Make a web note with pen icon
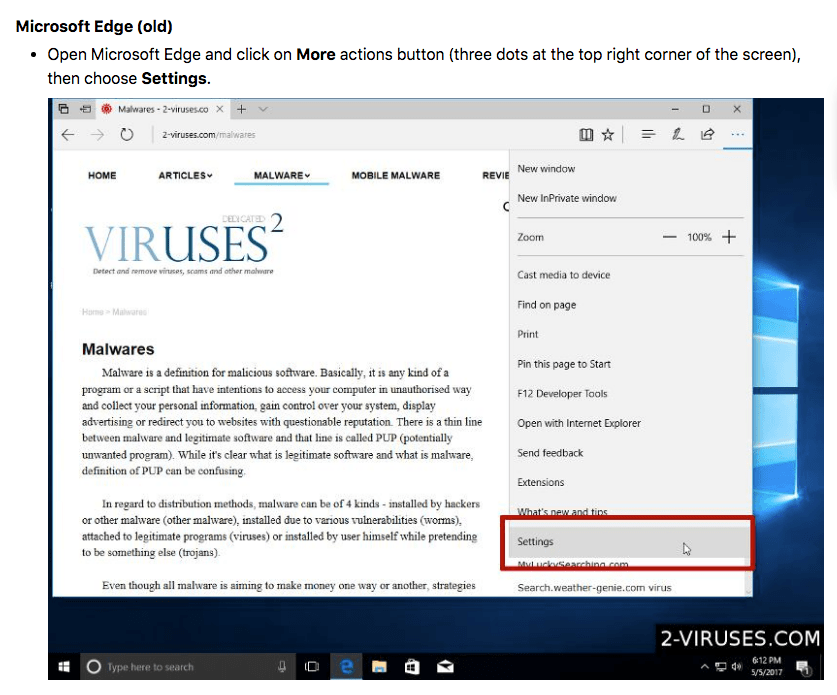 point(678,135)
